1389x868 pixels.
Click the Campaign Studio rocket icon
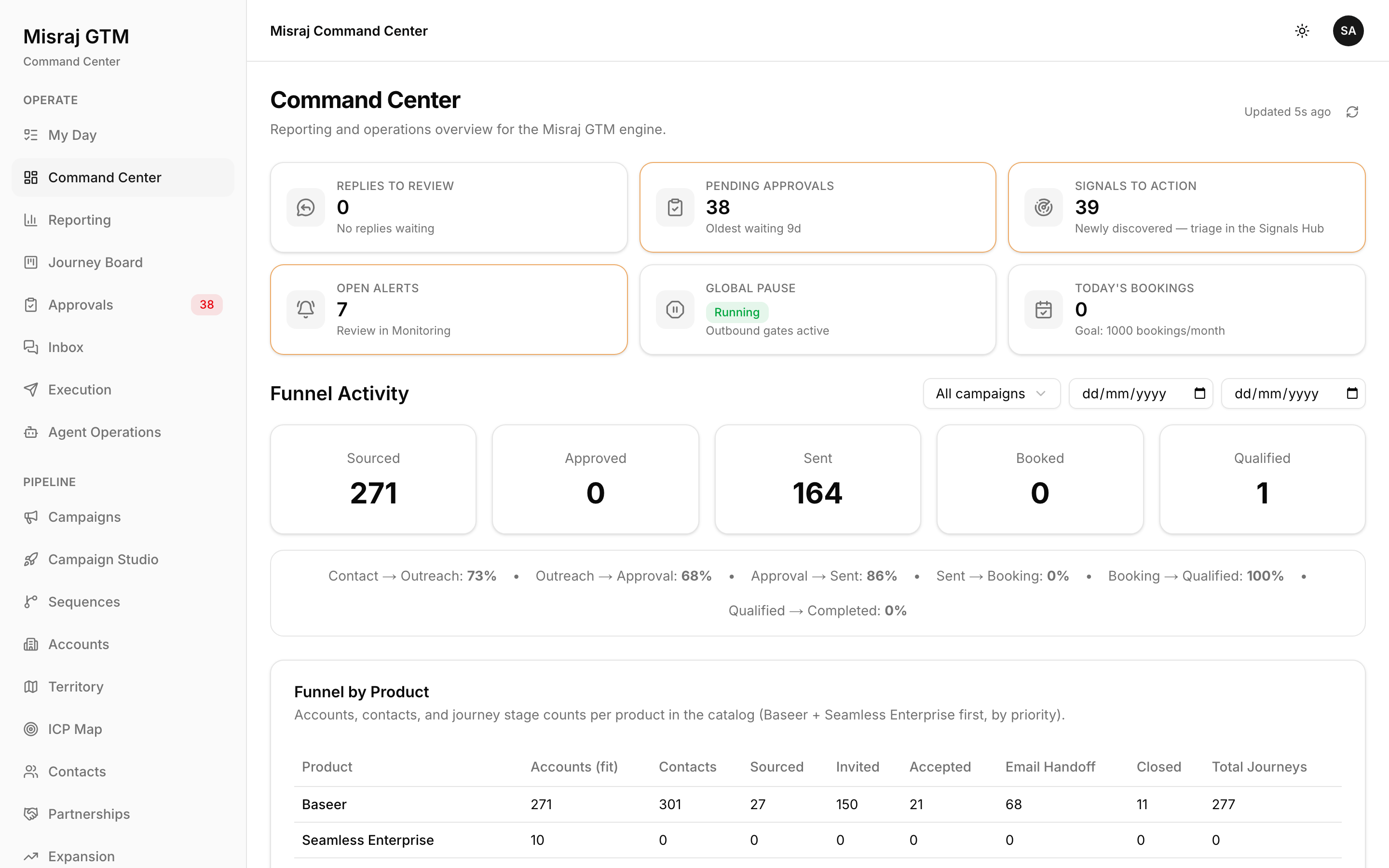click(31, 560)
